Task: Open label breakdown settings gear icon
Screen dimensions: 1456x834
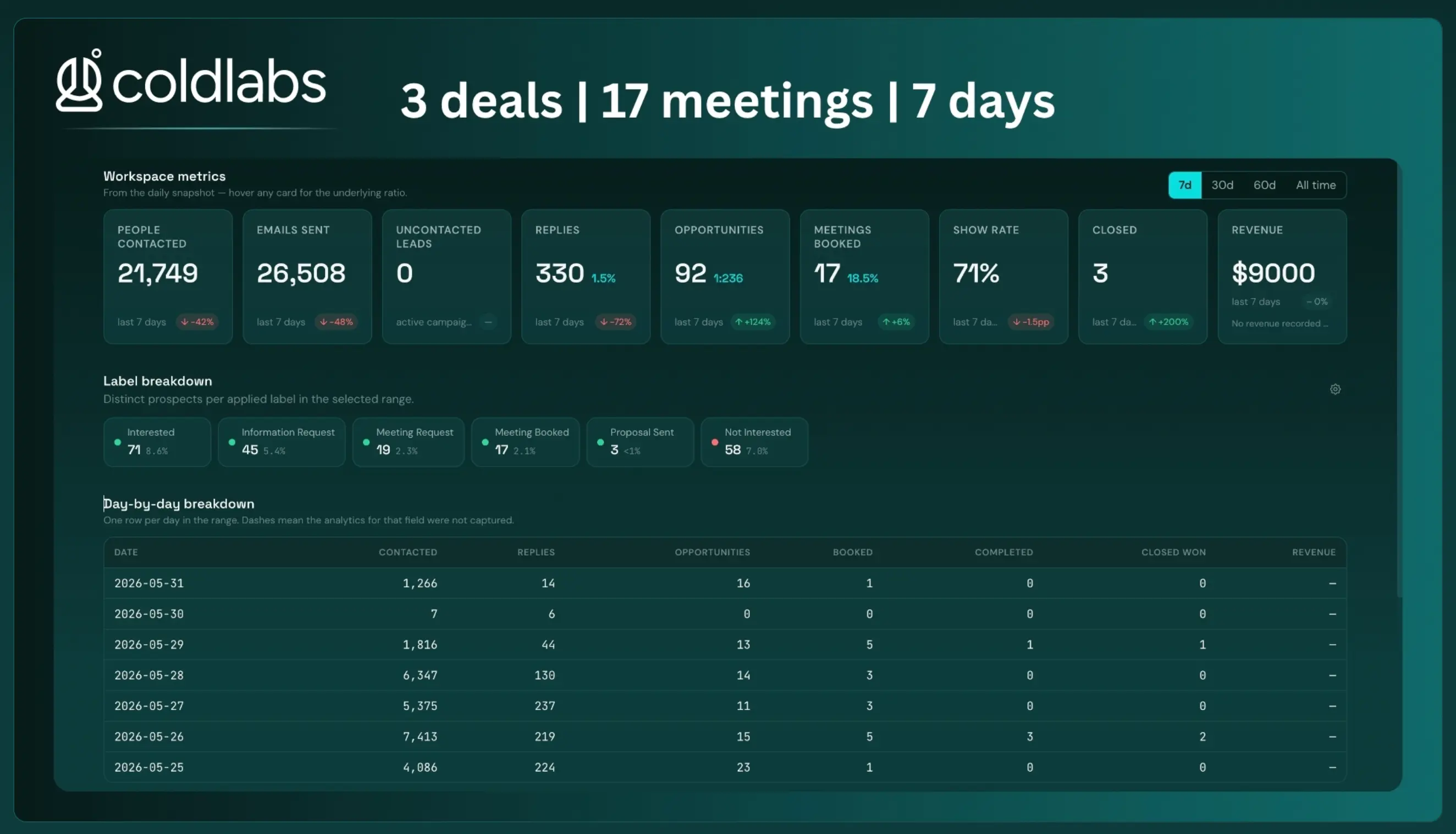Action: pos(1334,389)
